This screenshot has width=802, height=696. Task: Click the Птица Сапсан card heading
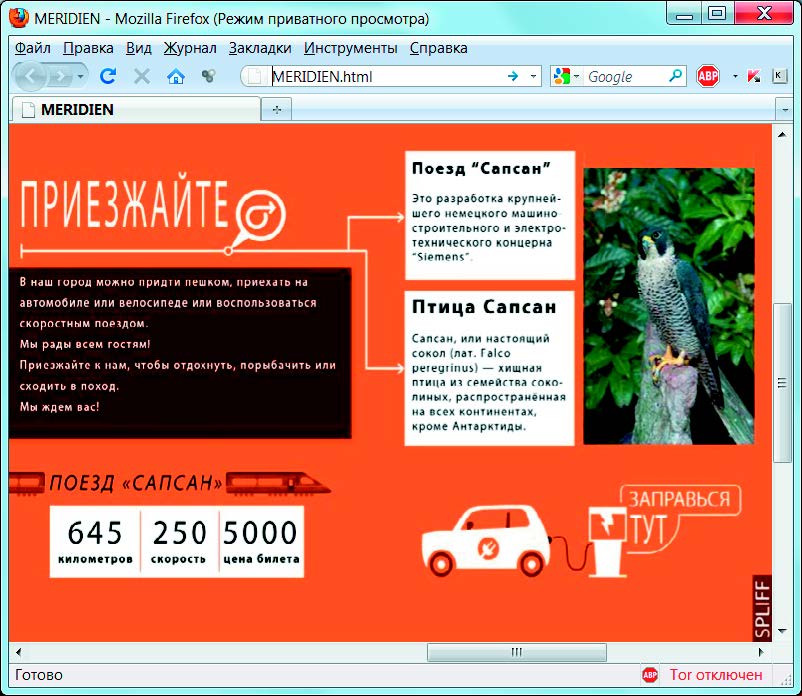(x=484, y=307)
